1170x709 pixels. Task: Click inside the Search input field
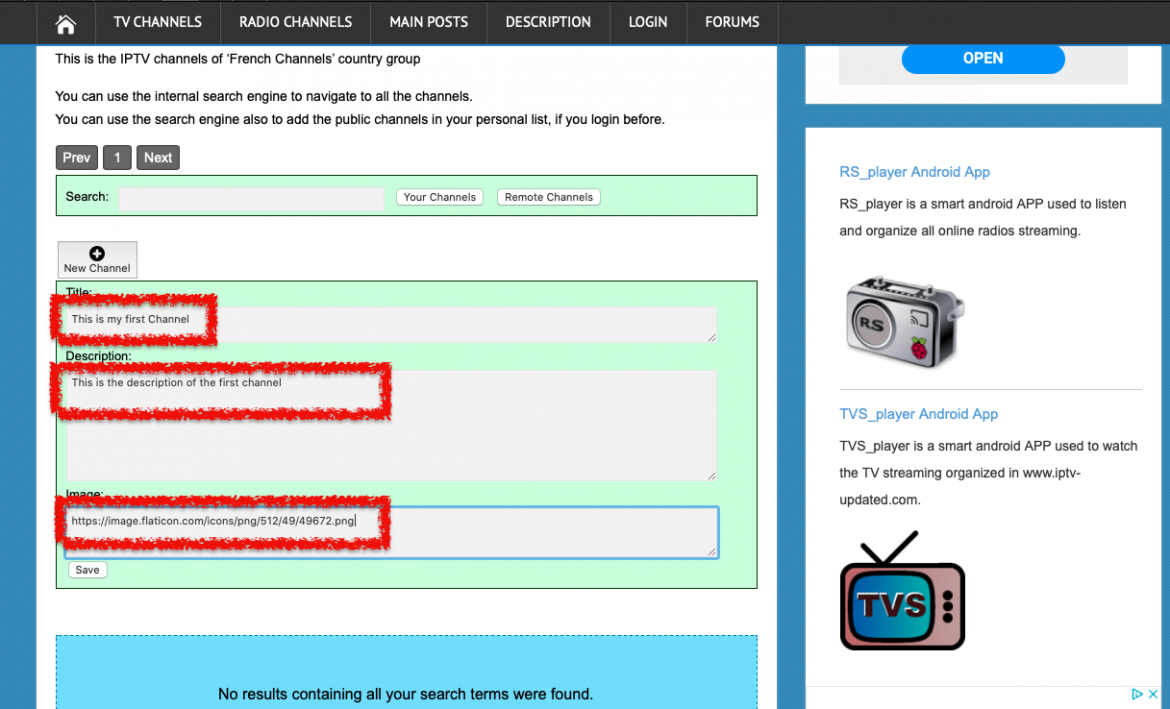[x=250, y=197]
